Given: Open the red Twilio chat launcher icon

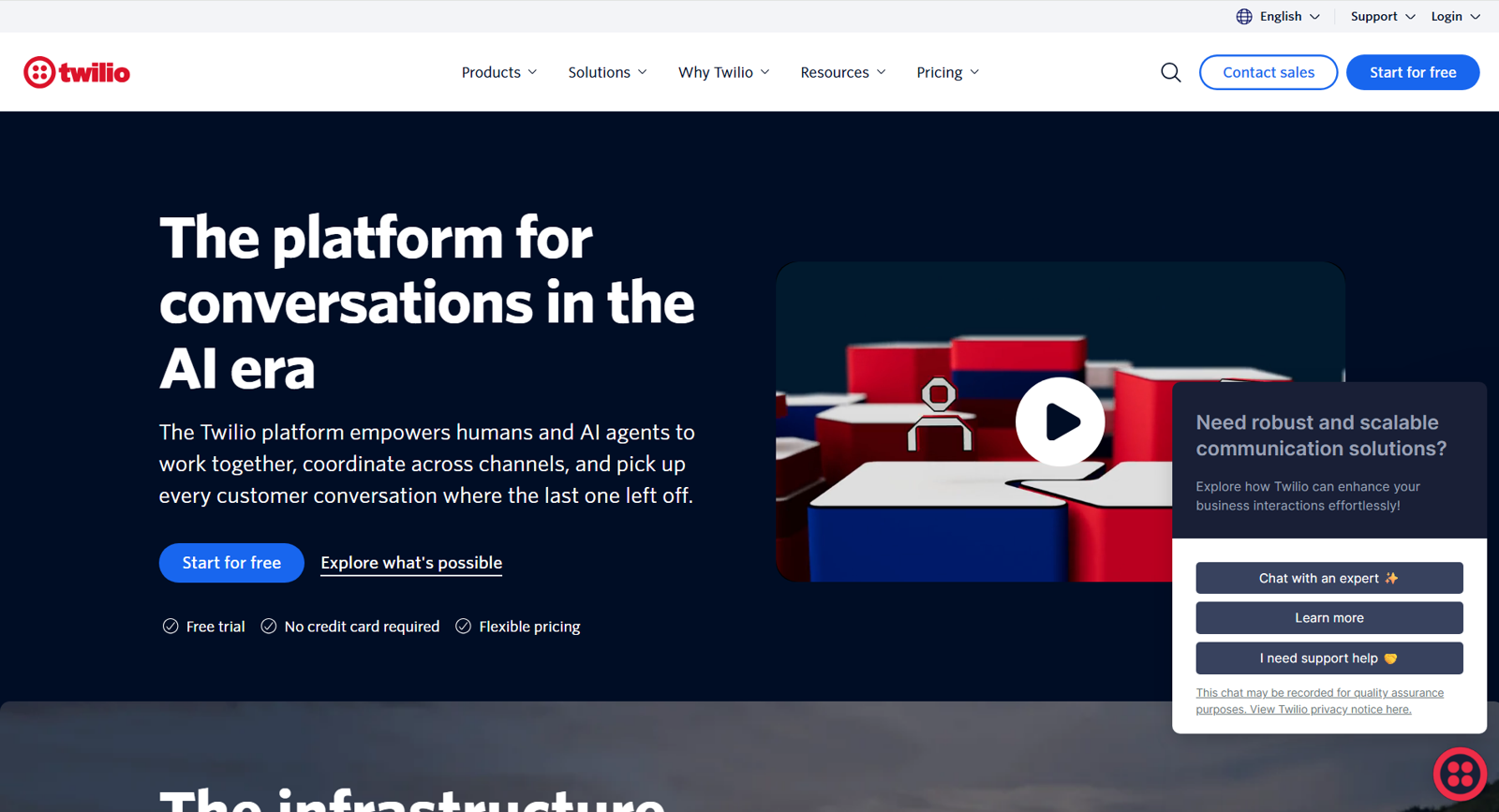Looking at the screenshot, I should (x=1460, y=774).
